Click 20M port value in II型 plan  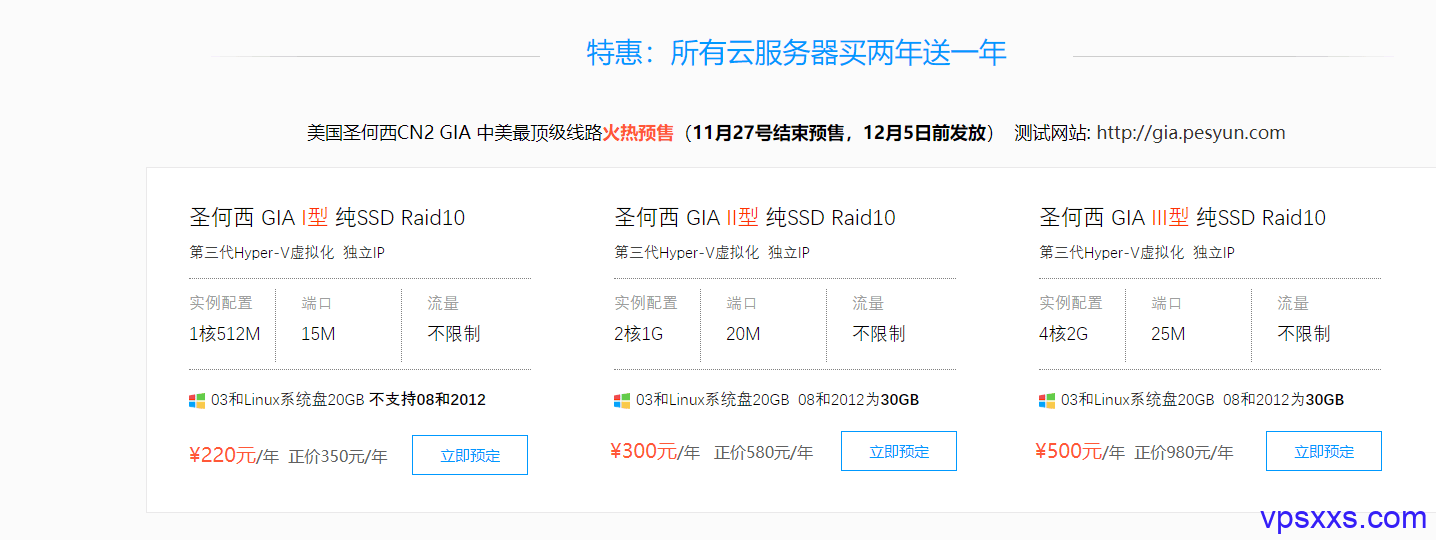click(x=743, y=334)
